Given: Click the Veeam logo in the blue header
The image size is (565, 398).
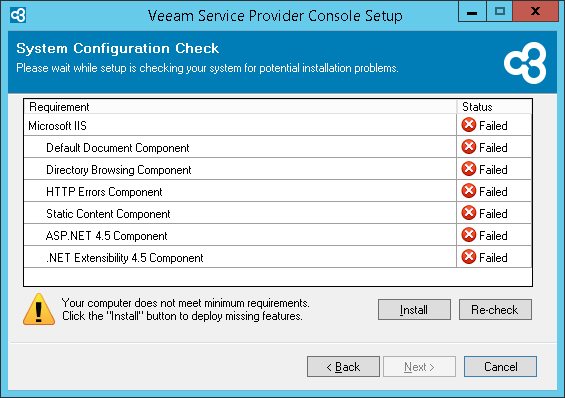Looking at the screenshot, I should (x=525, y=63).
